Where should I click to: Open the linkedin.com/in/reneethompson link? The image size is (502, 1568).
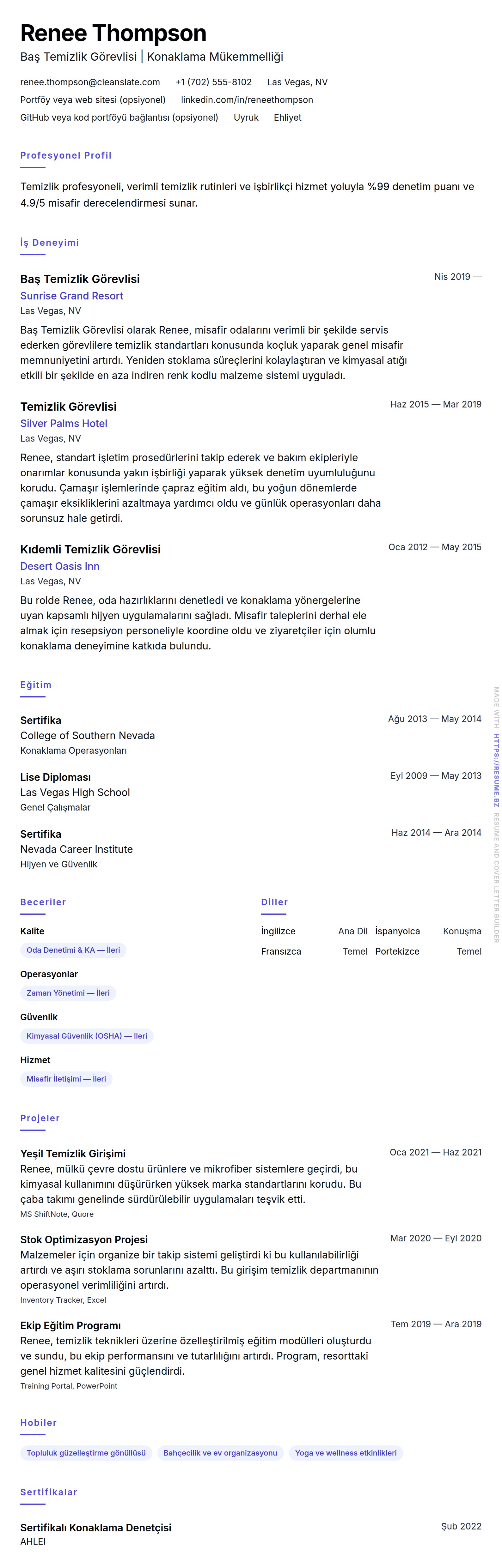(x=247, y=100)
